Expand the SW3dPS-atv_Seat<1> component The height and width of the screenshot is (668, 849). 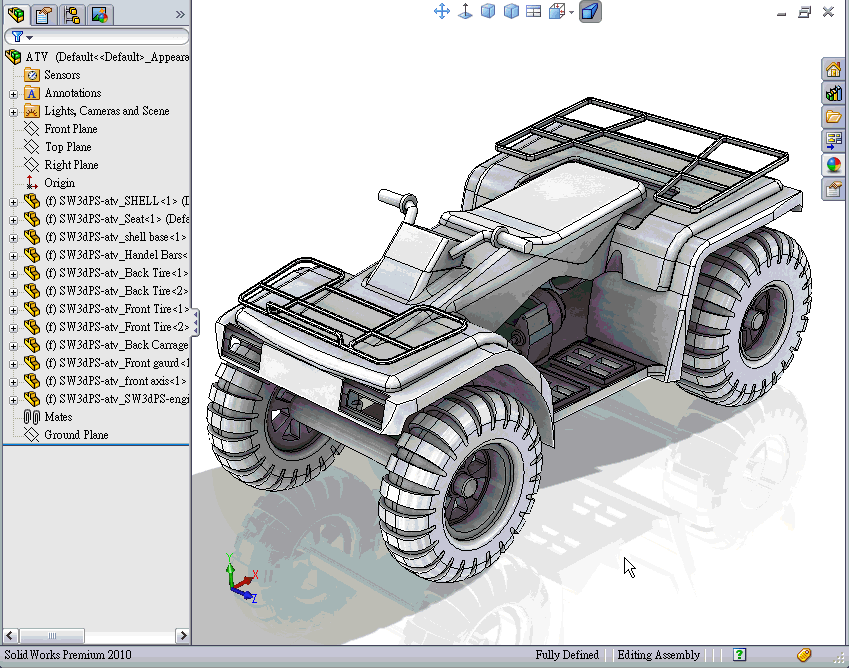[13, 220]
